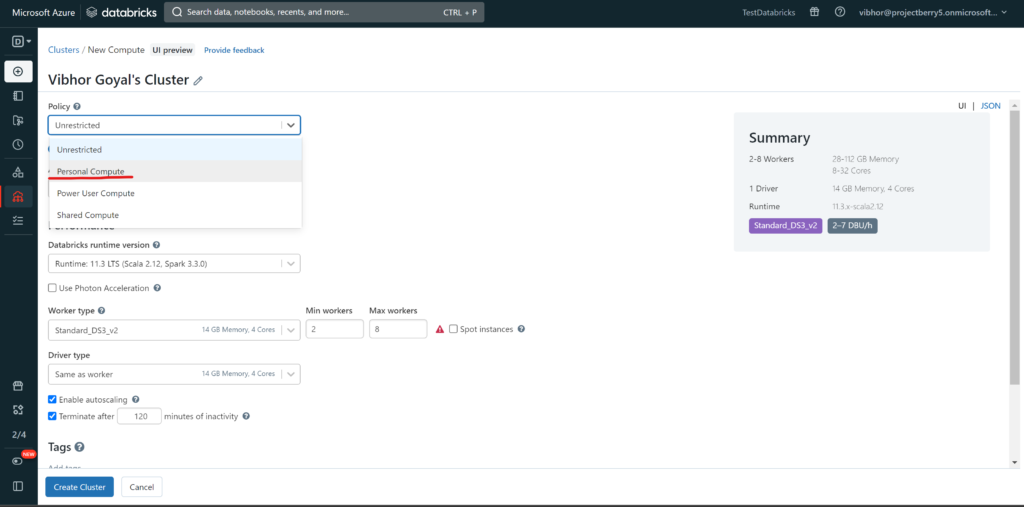Select Shared Compute policy option
Viewport: 1024px width, 507px height.
[175, 215]
